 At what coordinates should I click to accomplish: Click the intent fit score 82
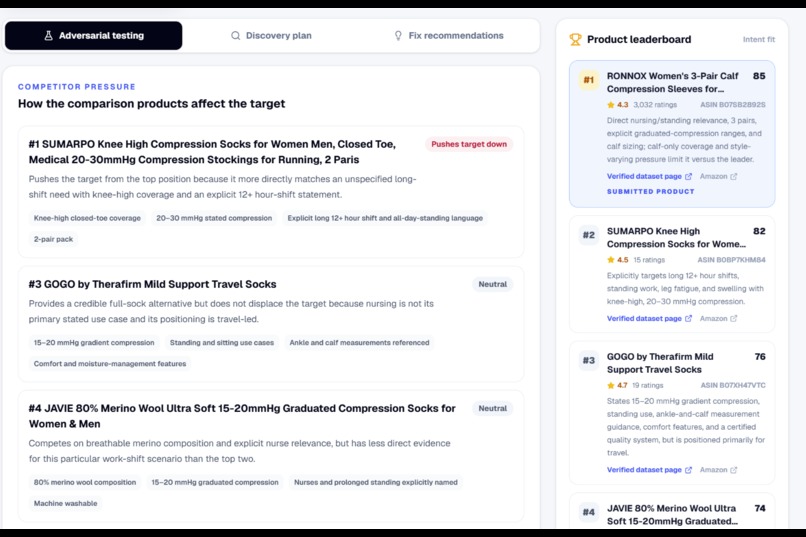(759, 231)
